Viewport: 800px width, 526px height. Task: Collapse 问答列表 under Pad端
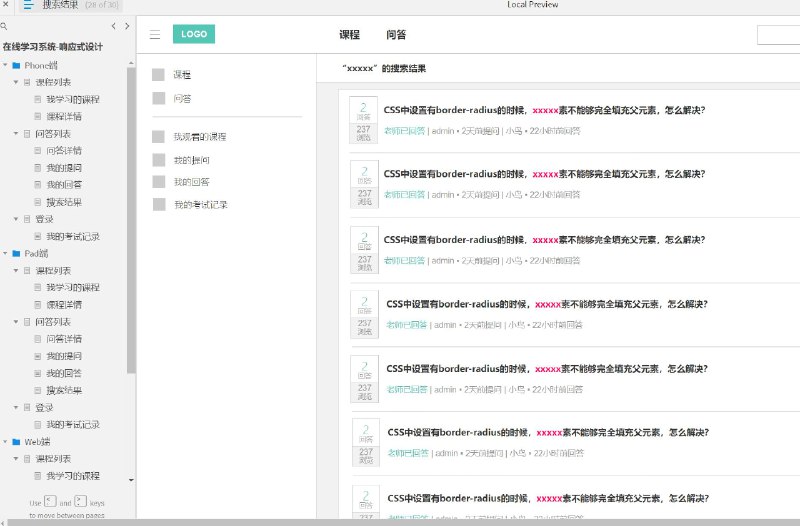tap(16, 322)
